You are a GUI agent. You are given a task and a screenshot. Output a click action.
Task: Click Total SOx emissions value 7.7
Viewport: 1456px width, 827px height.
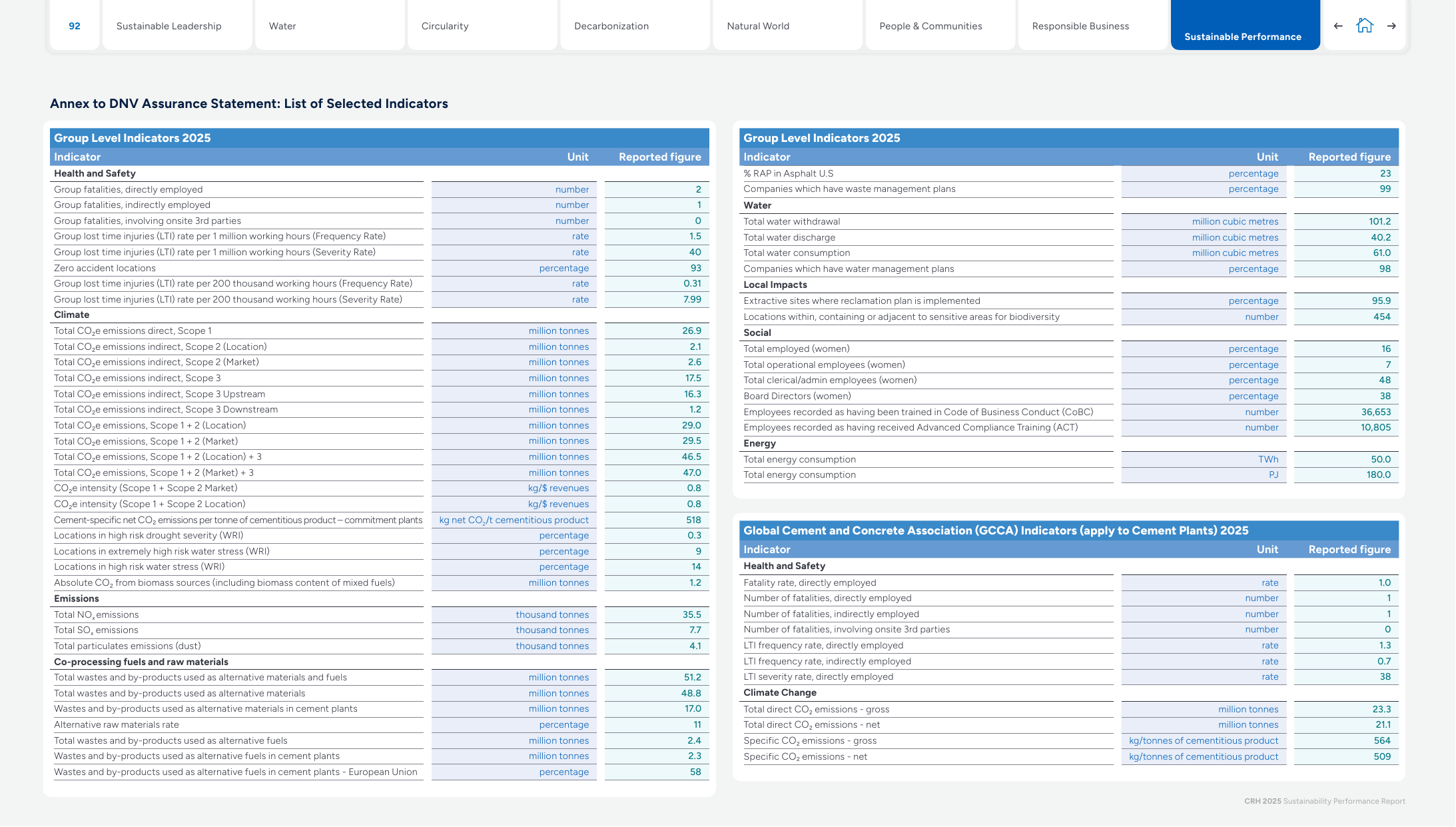tap(695, 630)
